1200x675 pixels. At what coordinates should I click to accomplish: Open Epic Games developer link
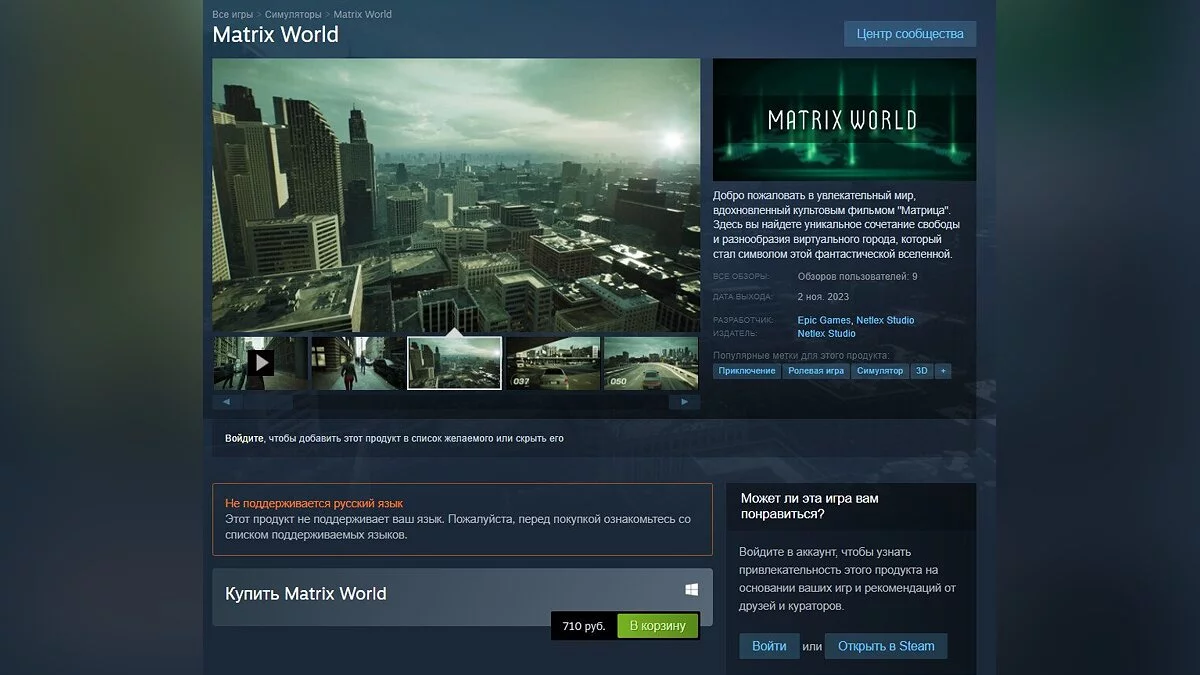click(824, 320)
